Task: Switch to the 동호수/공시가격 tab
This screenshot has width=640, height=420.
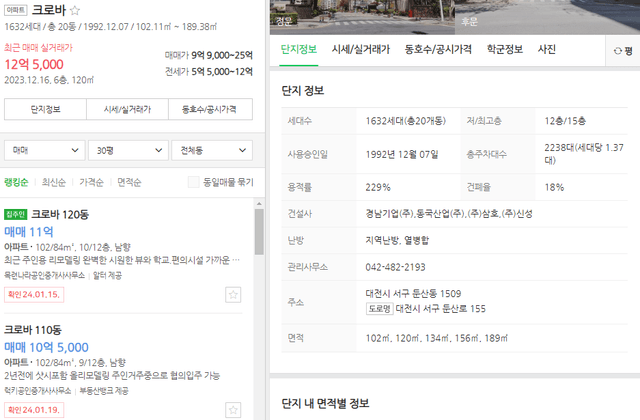Action: [x=438, y=50]
